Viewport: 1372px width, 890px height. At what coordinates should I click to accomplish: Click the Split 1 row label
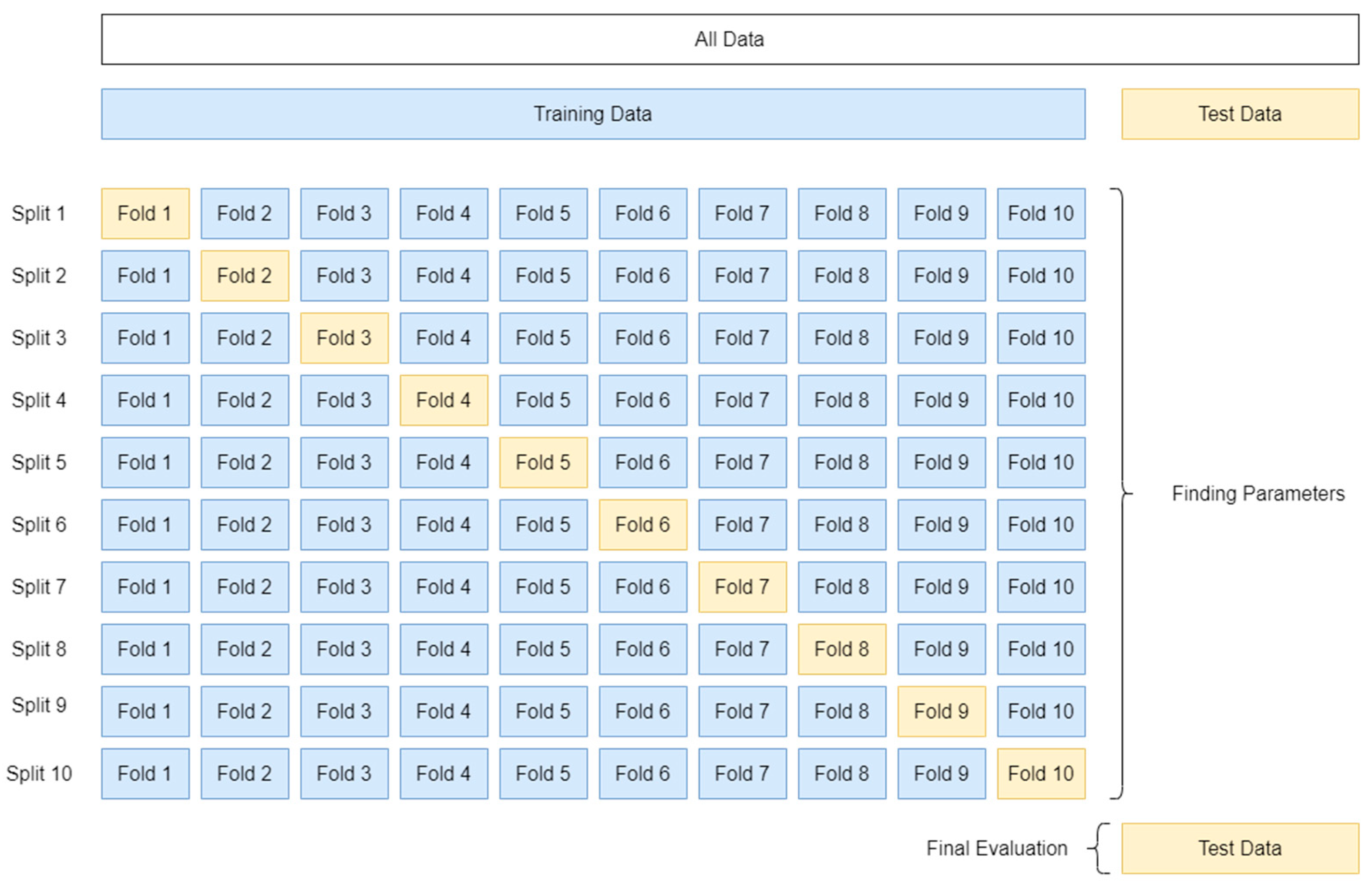pos(39,213)
